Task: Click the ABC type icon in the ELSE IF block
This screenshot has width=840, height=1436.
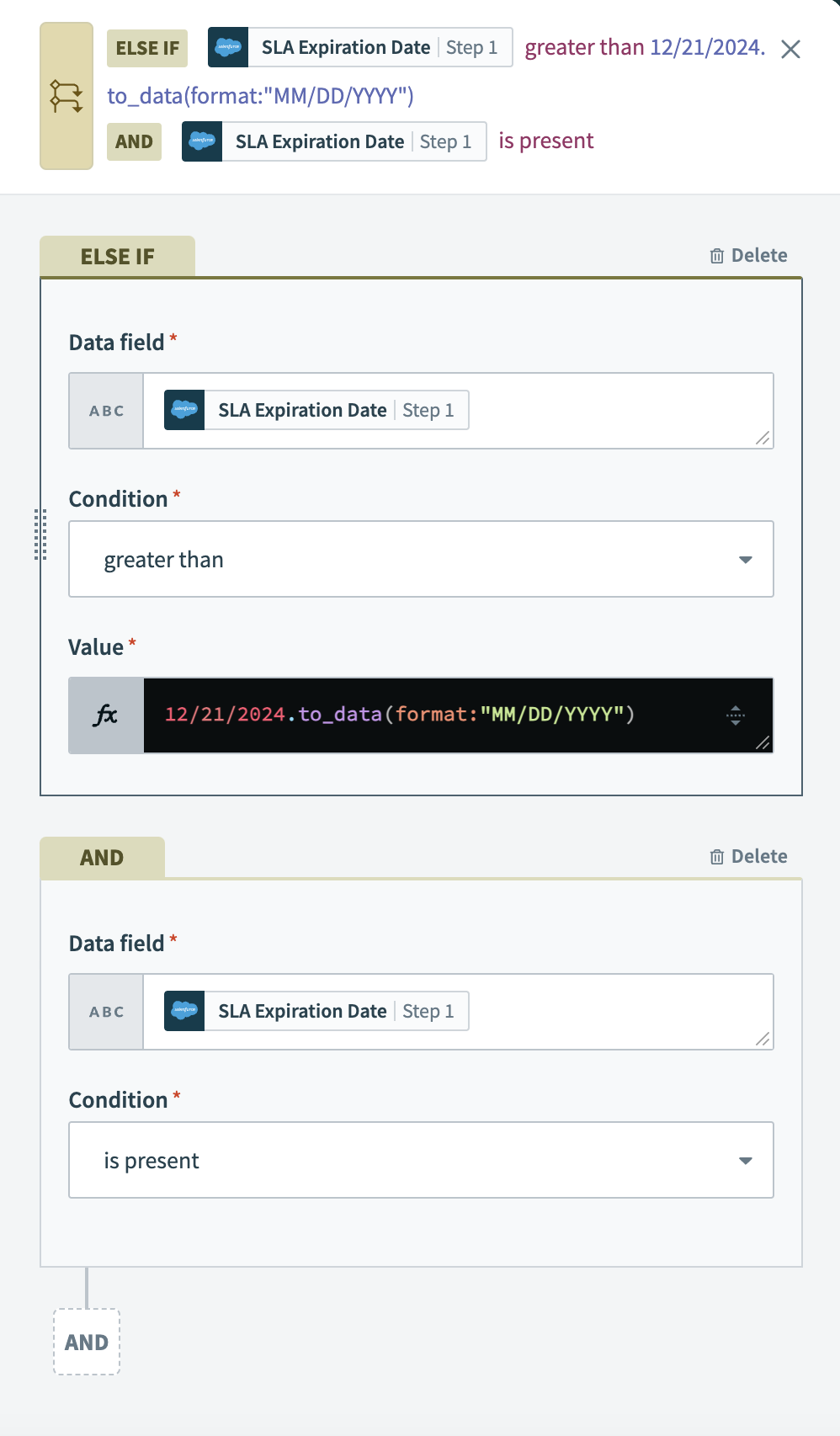Action: pos(106,411)
